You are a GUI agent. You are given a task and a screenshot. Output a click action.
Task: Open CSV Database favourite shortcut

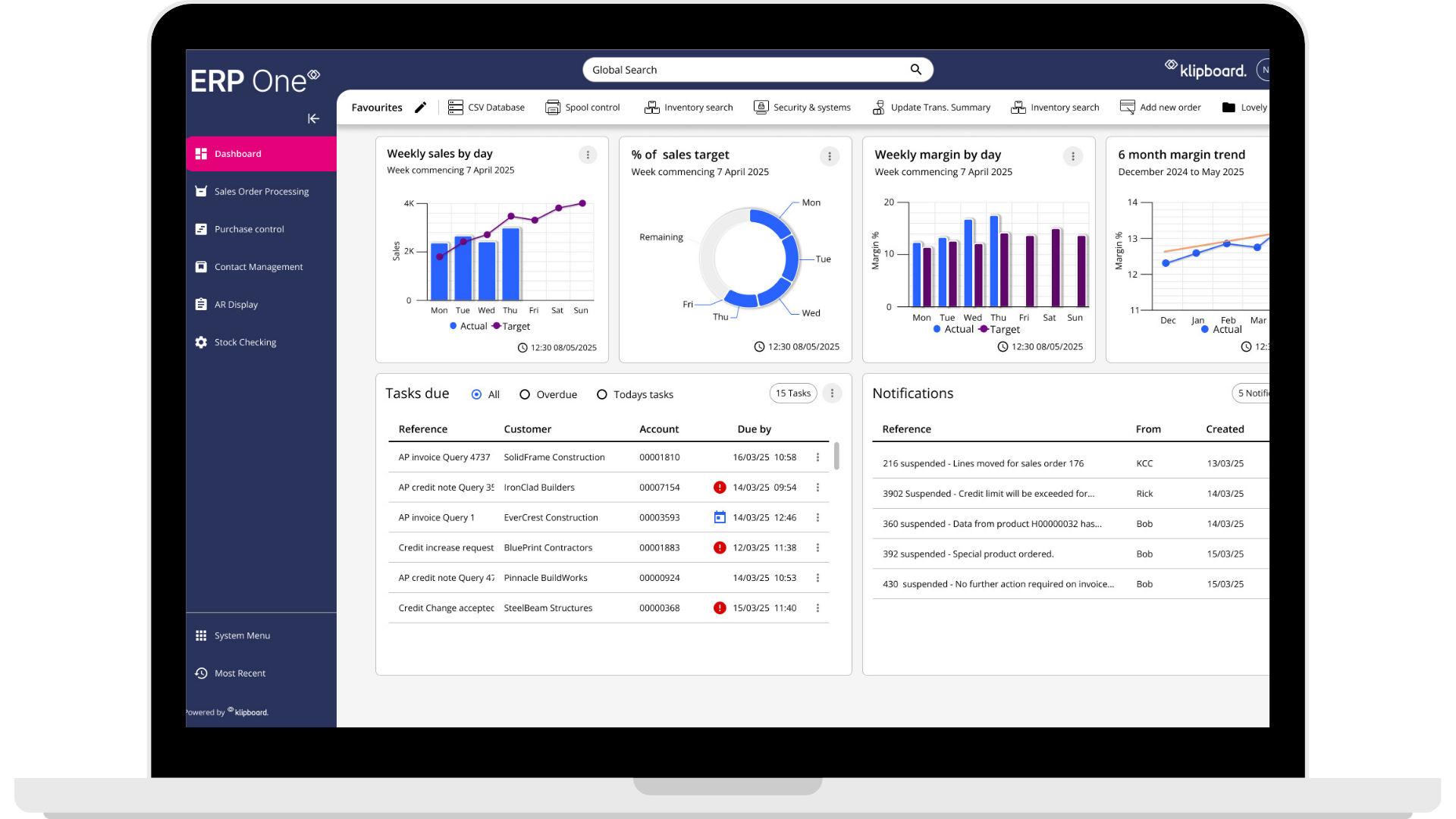pos(486,108)
